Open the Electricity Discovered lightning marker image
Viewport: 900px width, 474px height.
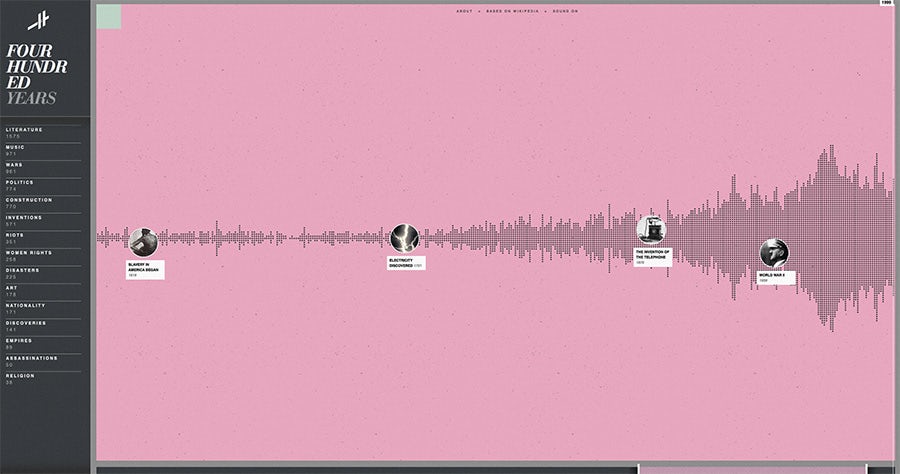[404, 238]
